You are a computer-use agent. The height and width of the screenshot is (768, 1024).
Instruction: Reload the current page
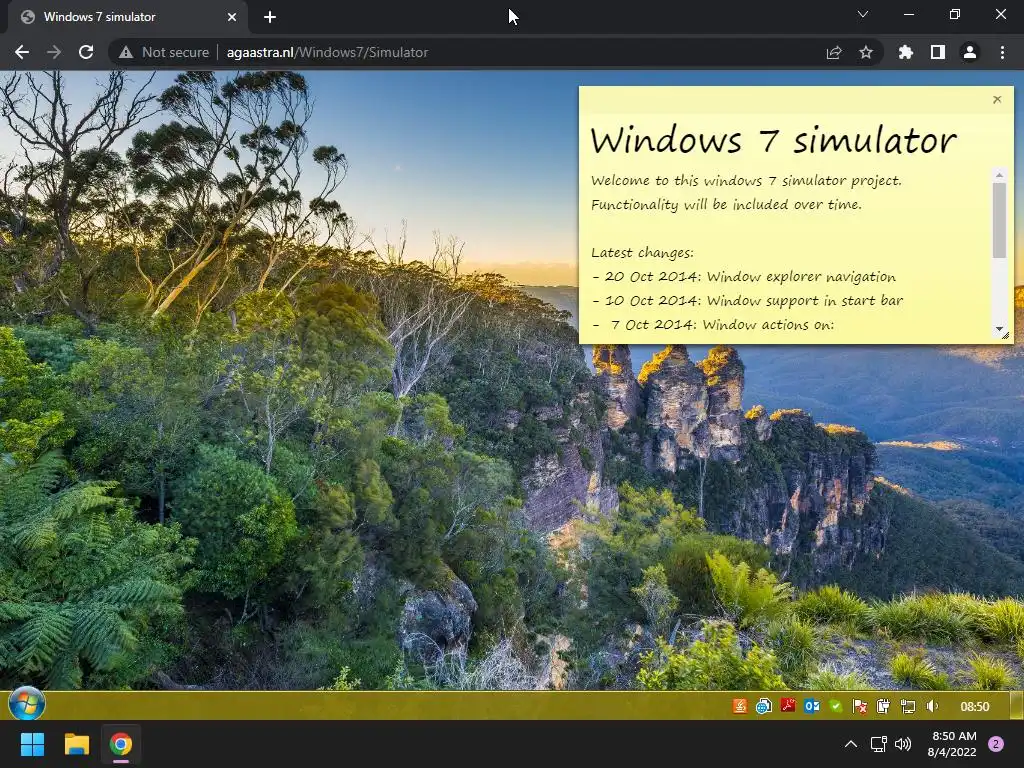coord(86,52)
